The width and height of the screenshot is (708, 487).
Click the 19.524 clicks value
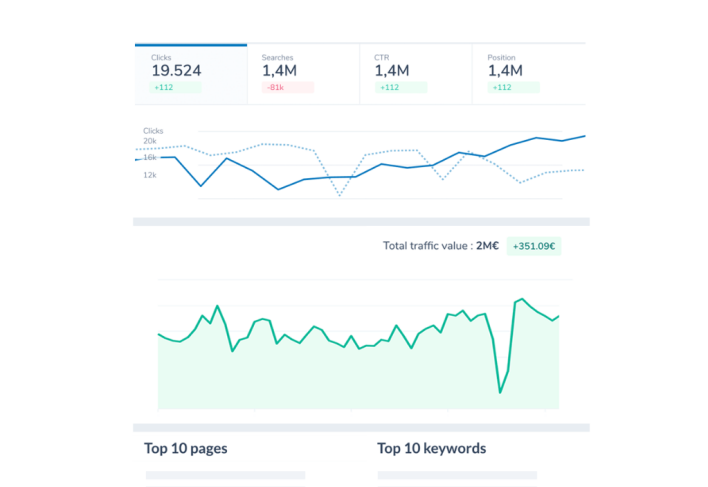176,70
